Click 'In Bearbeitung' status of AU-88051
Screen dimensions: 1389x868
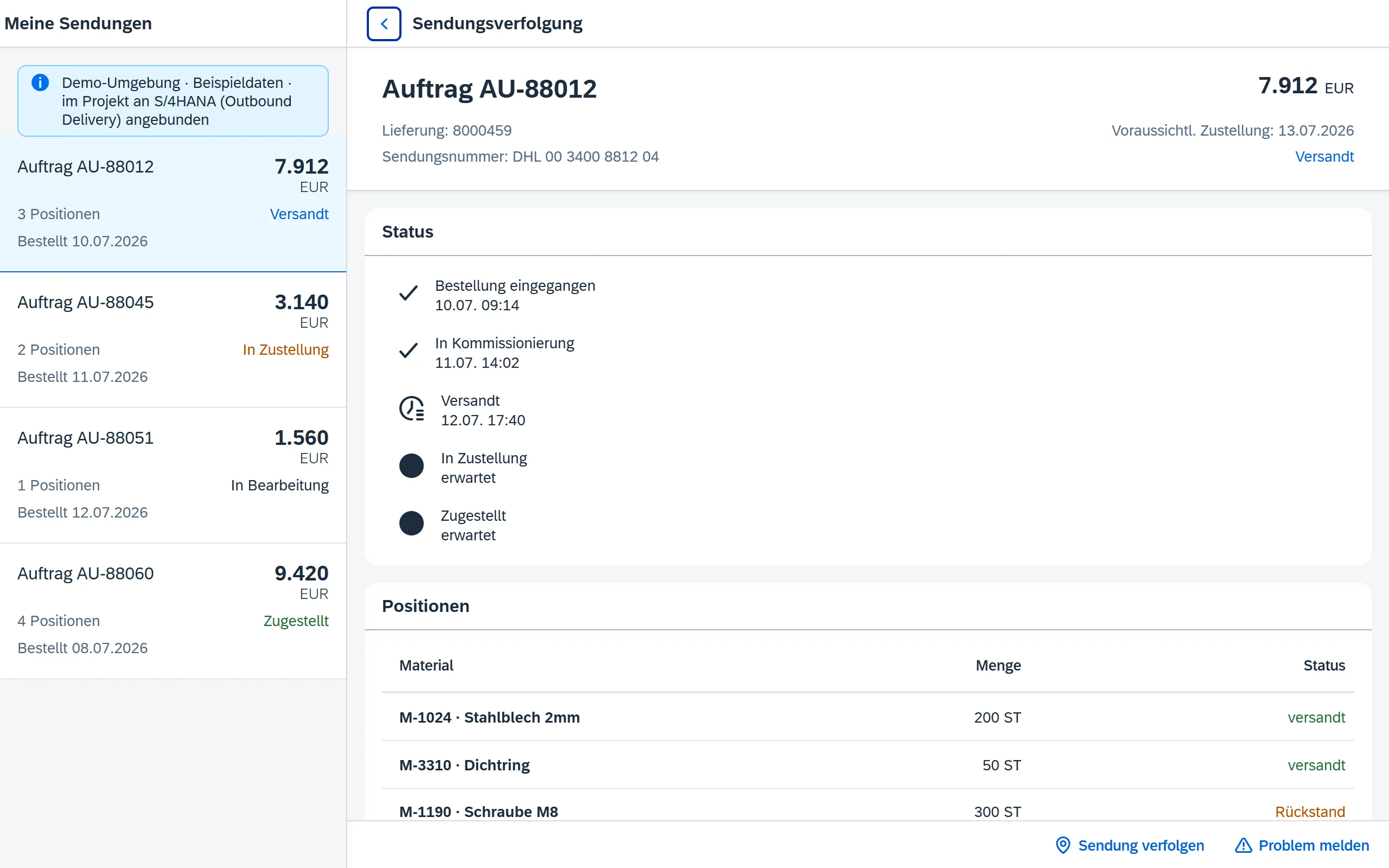[x=279, y=485]
